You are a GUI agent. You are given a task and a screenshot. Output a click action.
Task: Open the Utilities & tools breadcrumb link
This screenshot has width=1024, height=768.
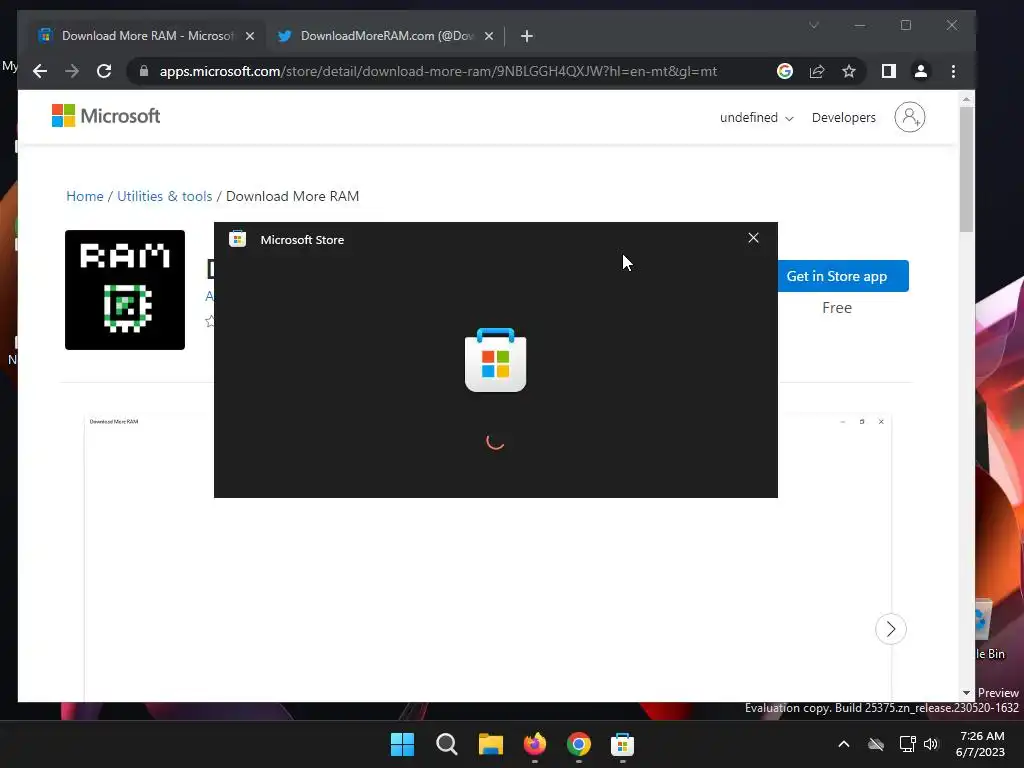pos(165,196)
